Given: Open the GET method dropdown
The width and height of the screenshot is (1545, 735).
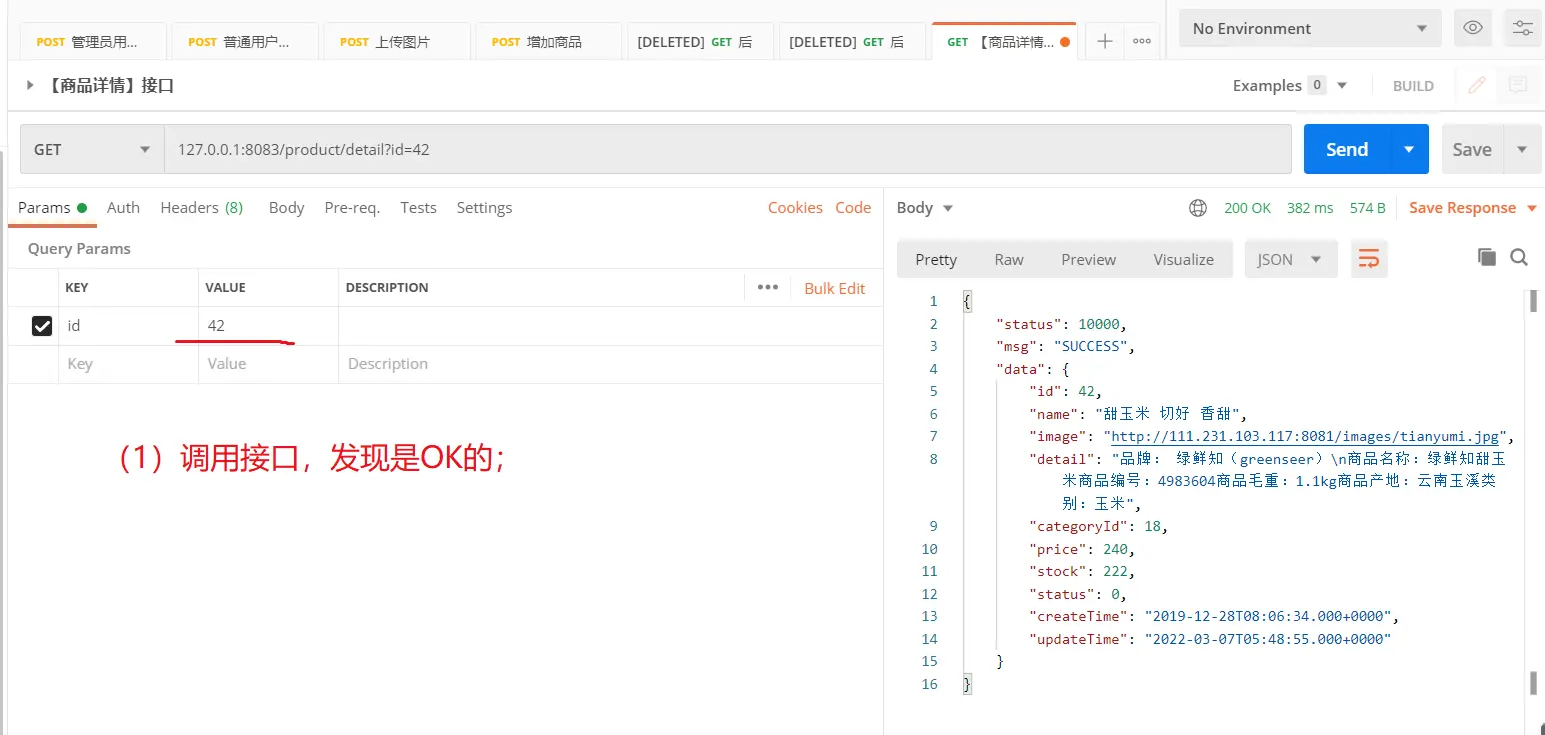Looking at the screenshot, I should [92, 149].
